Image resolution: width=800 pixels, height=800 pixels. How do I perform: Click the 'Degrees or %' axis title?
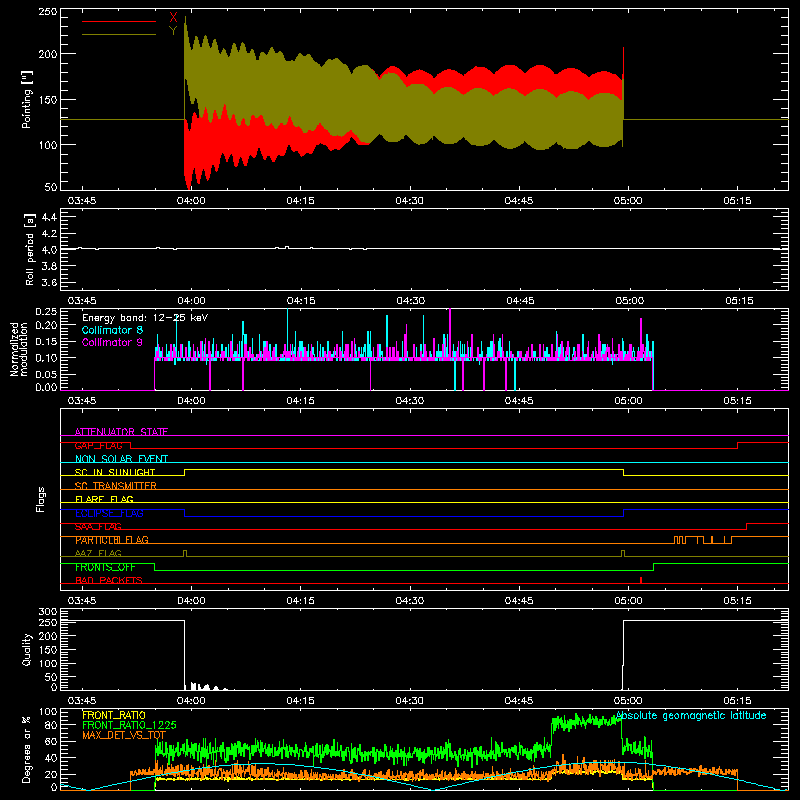click(x=26, y=749)
